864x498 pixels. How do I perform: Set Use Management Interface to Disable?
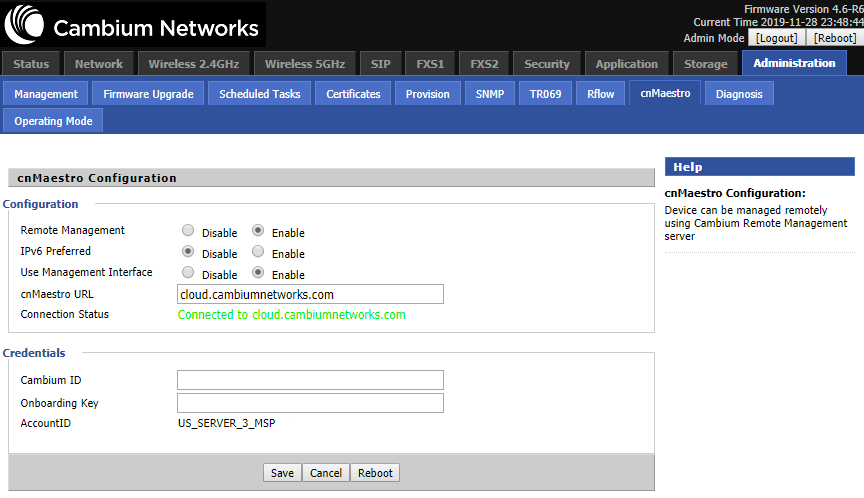[x=188, y=272]
